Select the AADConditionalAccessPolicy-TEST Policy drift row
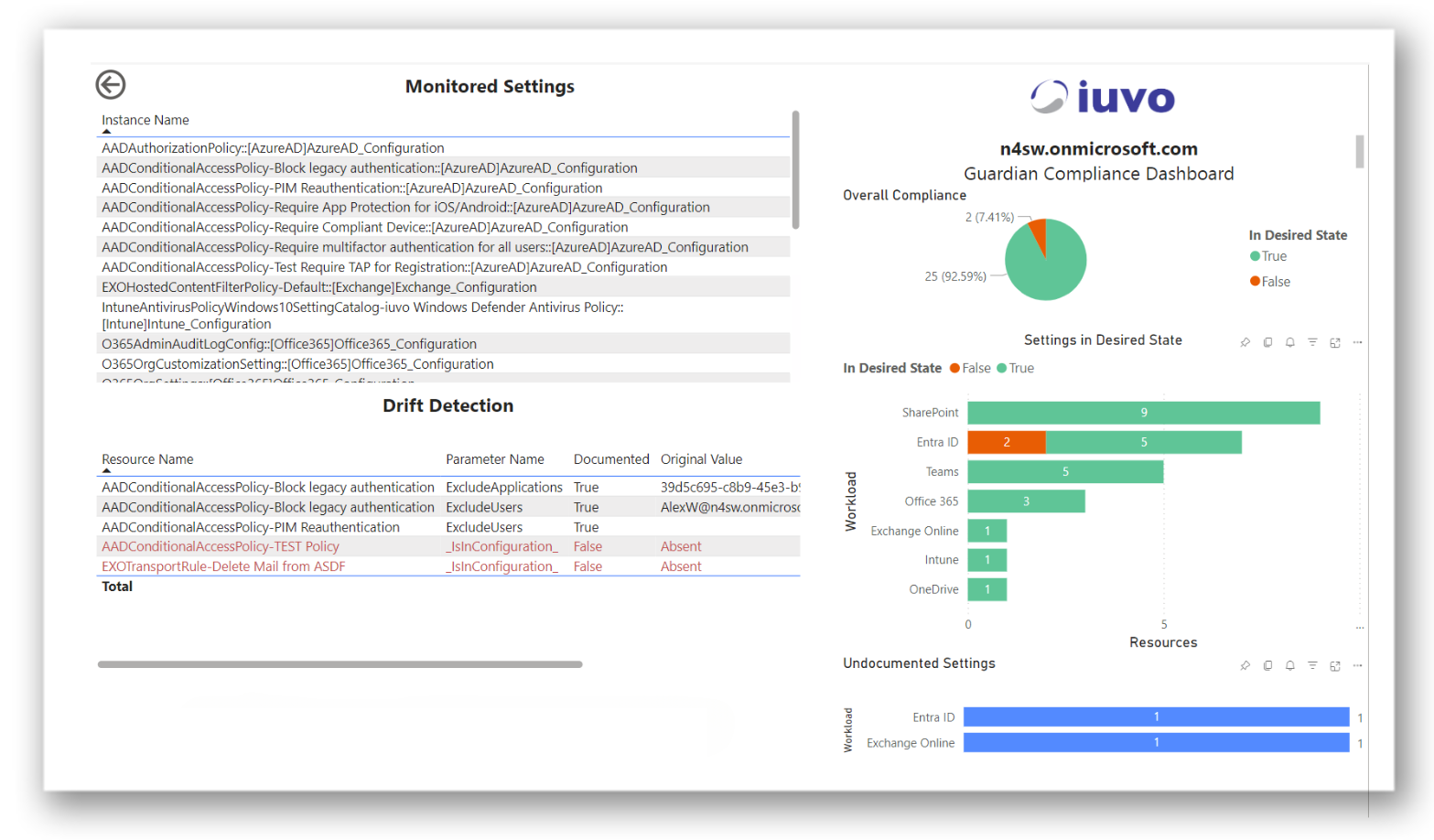This screenshot has width=1434, height=840. pos(449,546)
